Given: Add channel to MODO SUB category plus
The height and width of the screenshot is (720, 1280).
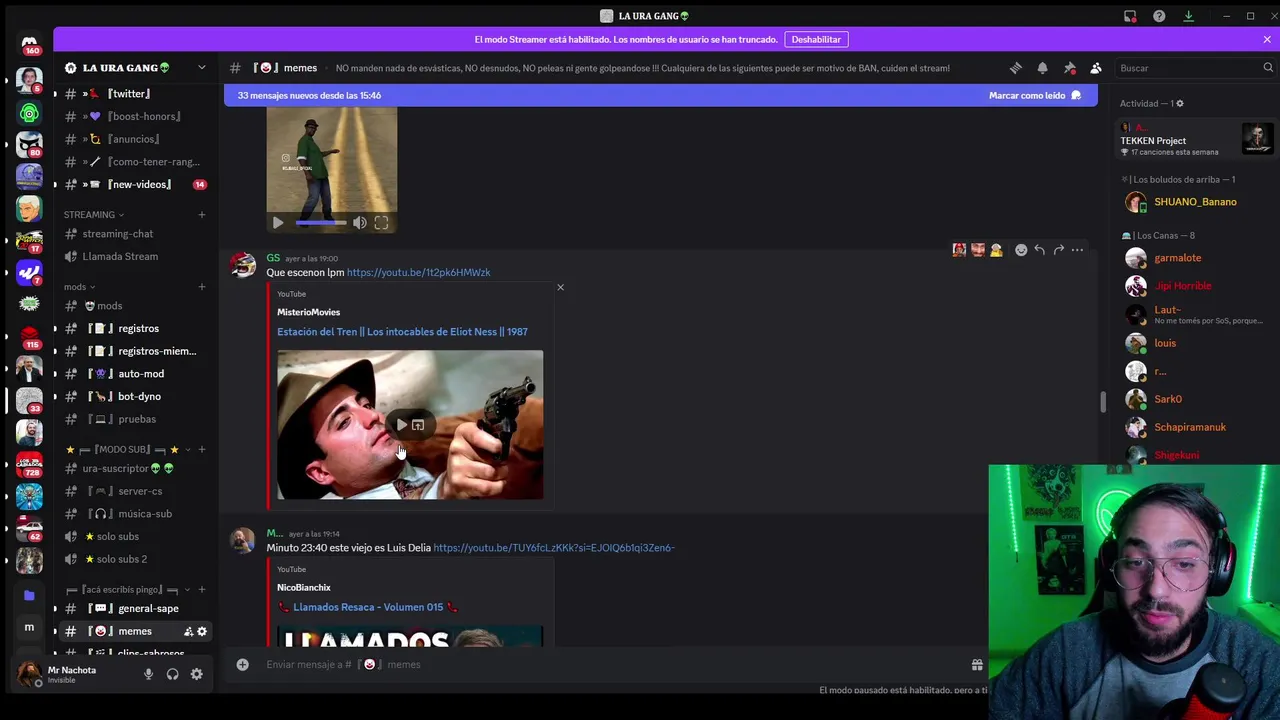Looking at the screenshot, I should (x=201, y=449).
